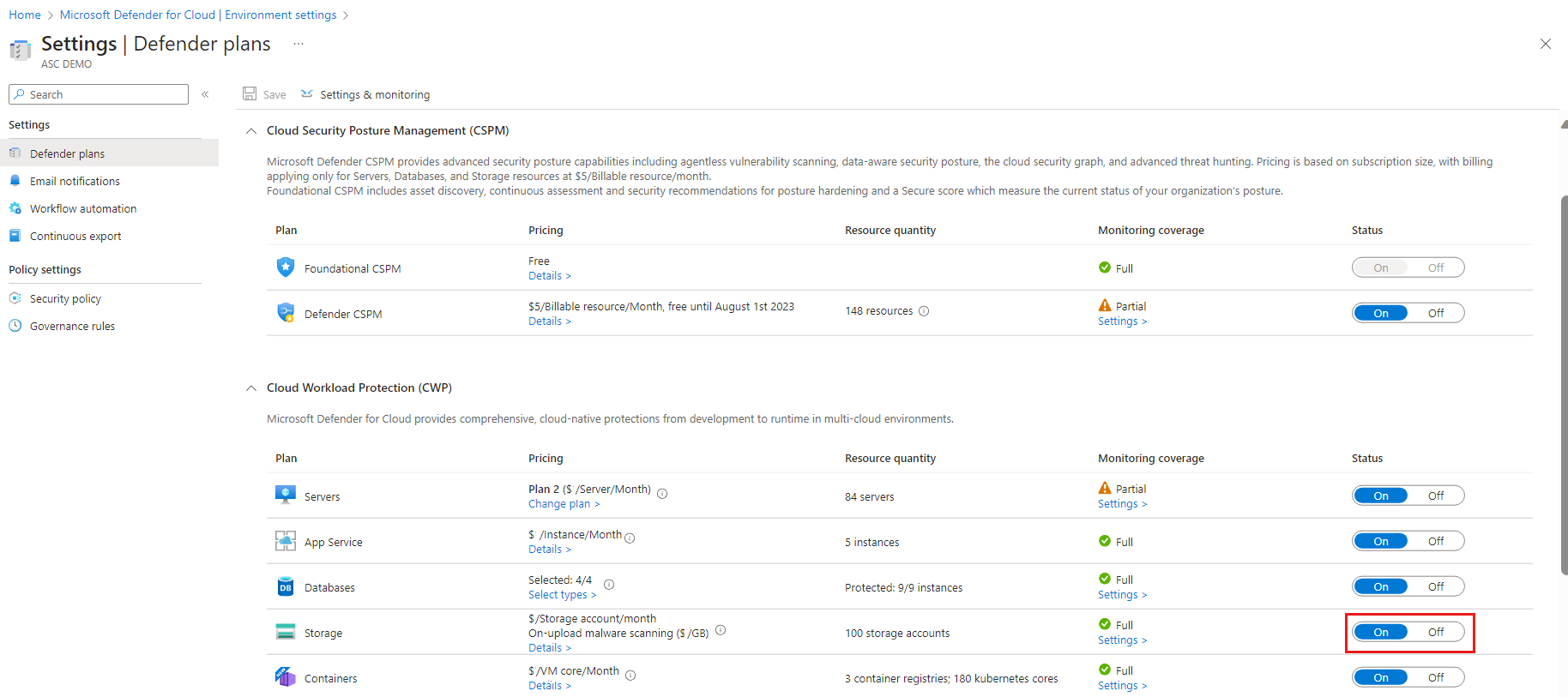Click the more options ellipsis by the title
Image resolution: width=1568 pixels, height=697 pixels.
(299, 44)
